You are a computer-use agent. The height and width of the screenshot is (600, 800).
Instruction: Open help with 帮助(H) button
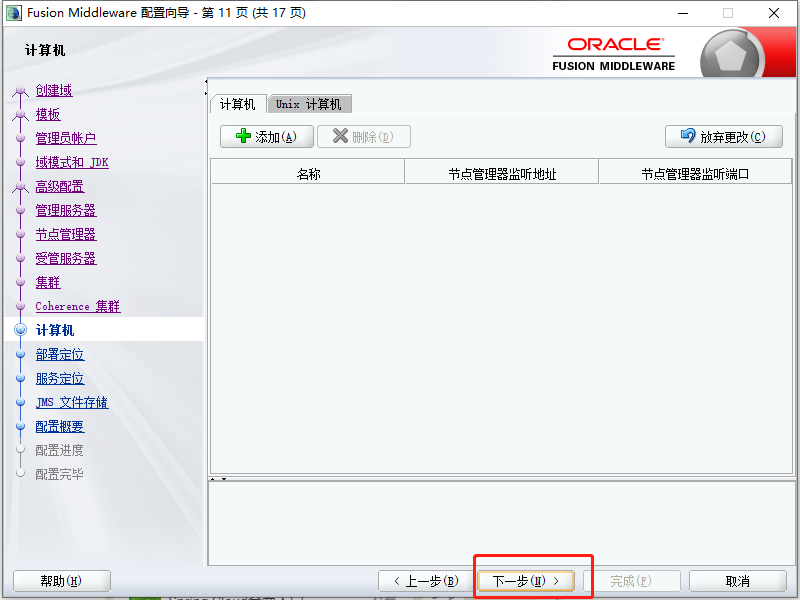61,581
